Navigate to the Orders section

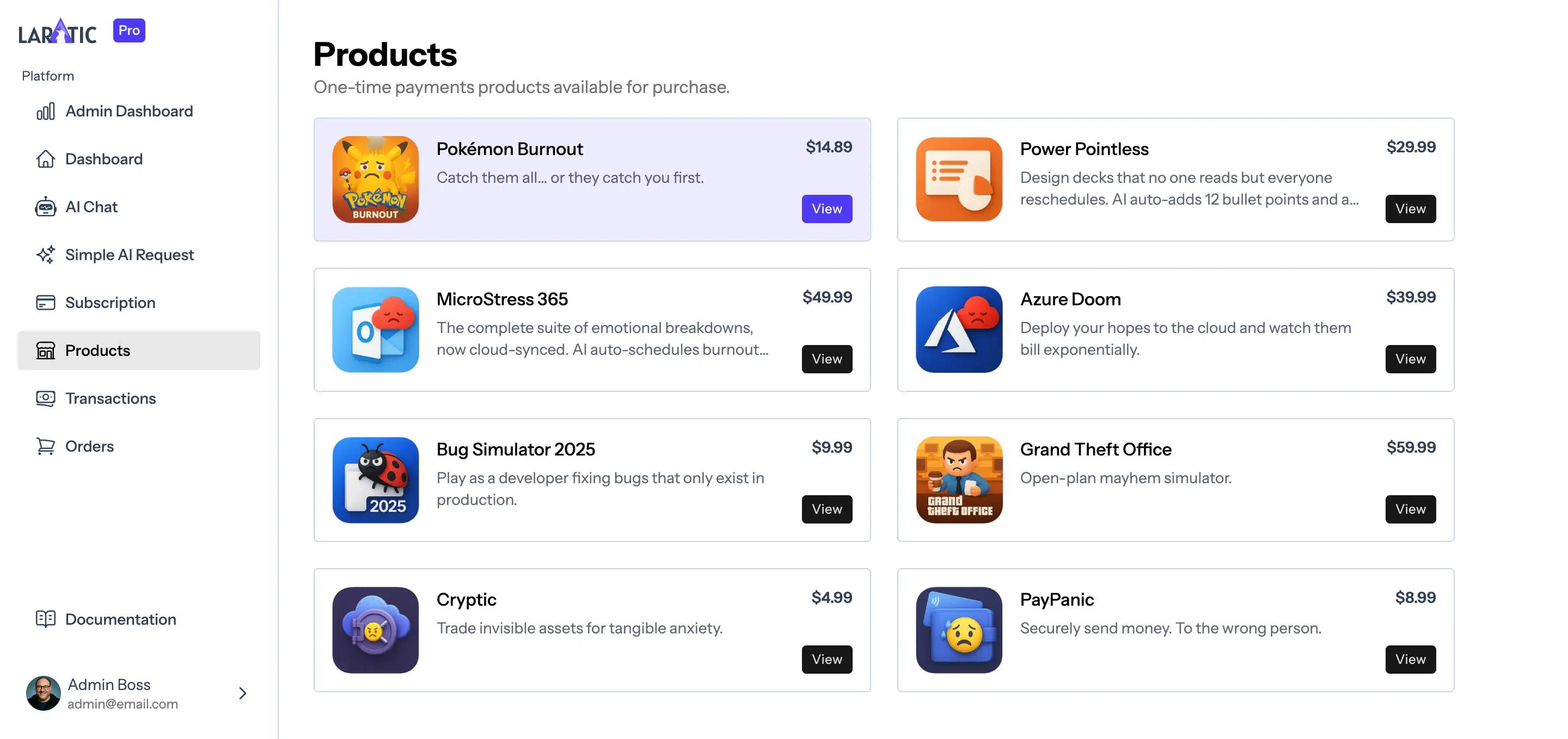tap(89, 446)
